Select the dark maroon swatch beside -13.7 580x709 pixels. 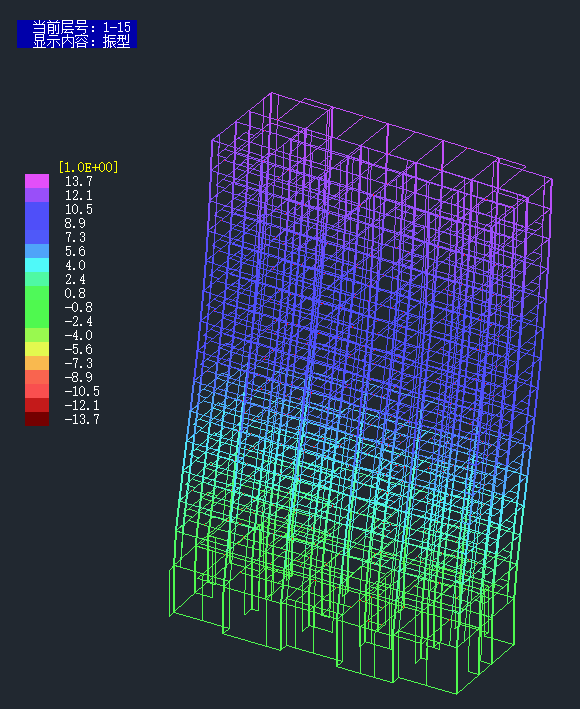pyautogui.click(x=37, y=419)
